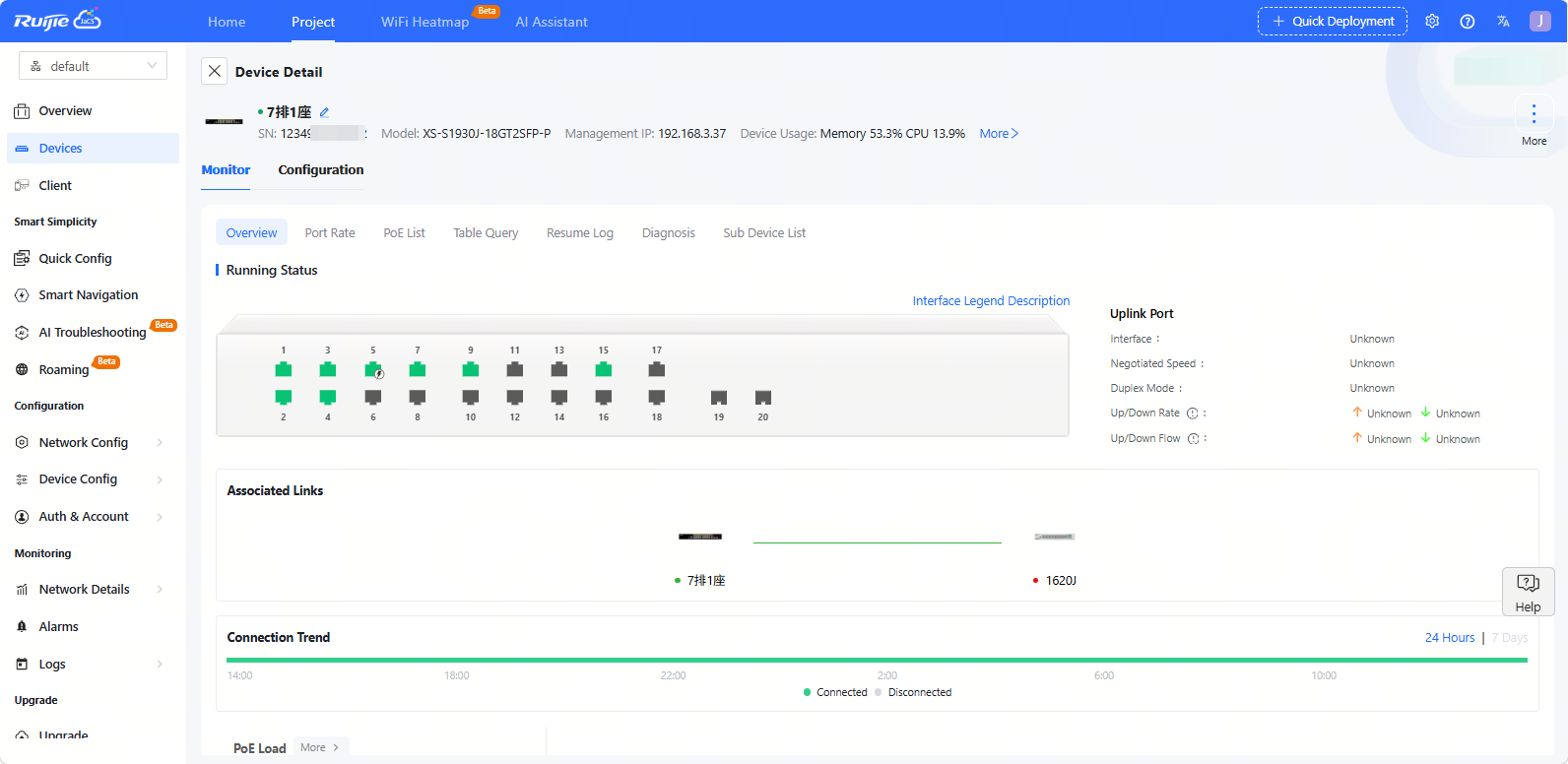Select 24 Hours trend range

tap(1449, 638)
